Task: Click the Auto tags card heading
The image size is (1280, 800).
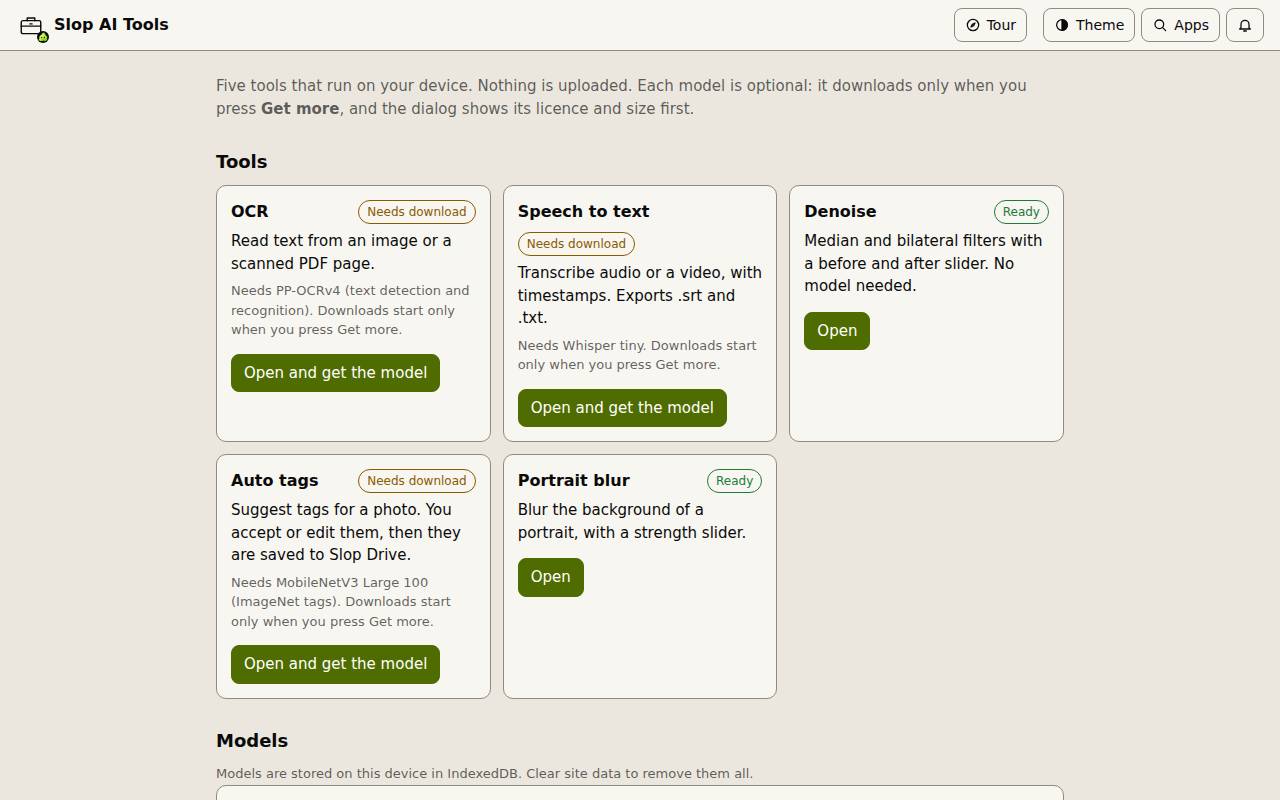Action: [x=274, y=480]
